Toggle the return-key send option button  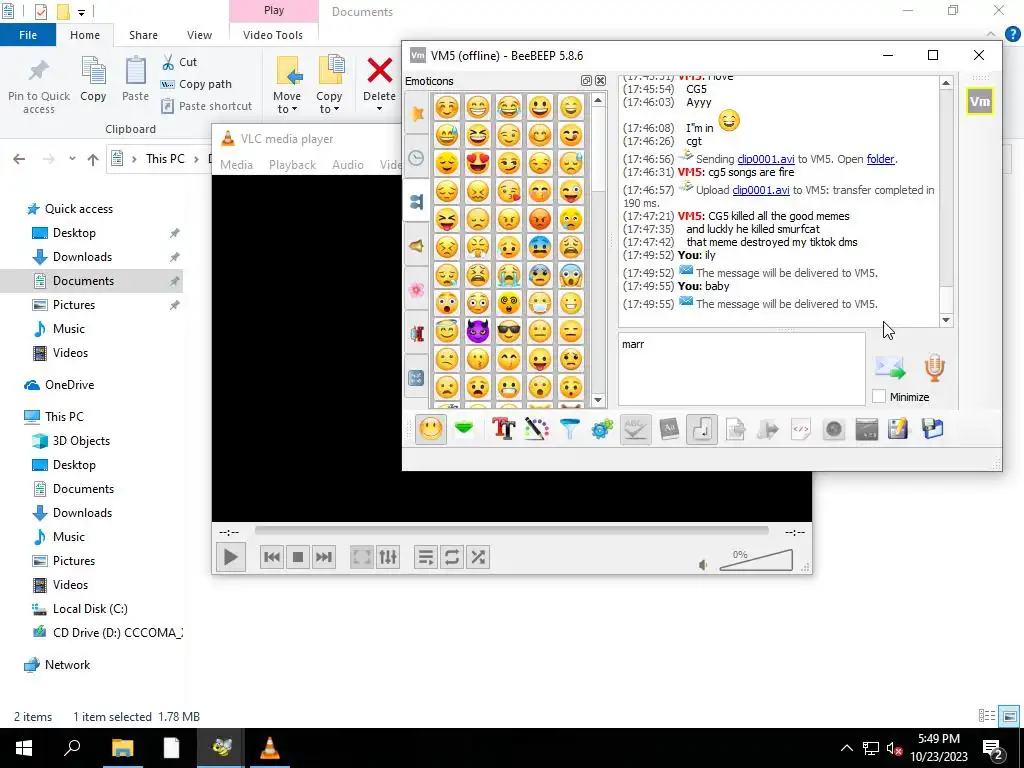702,429
